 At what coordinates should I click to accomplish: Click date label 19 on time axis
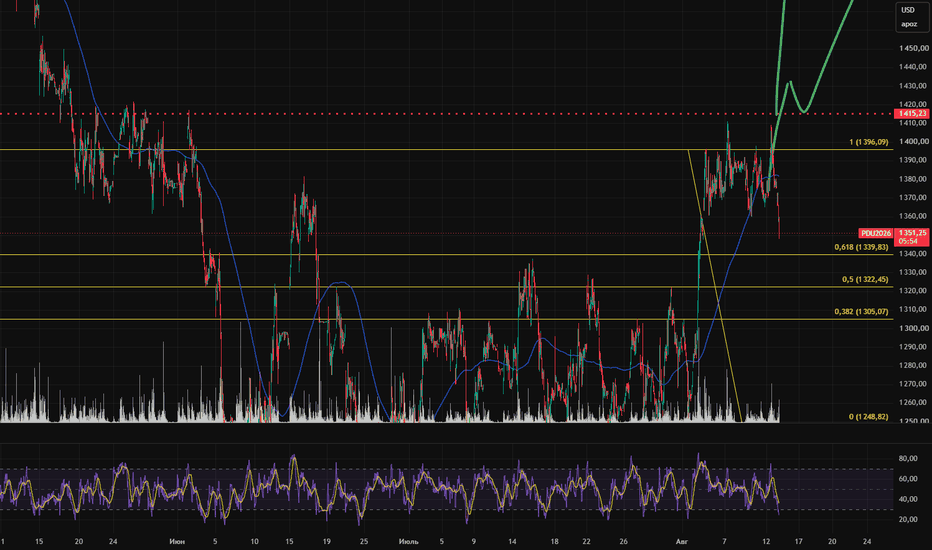(x=326, y=542)
